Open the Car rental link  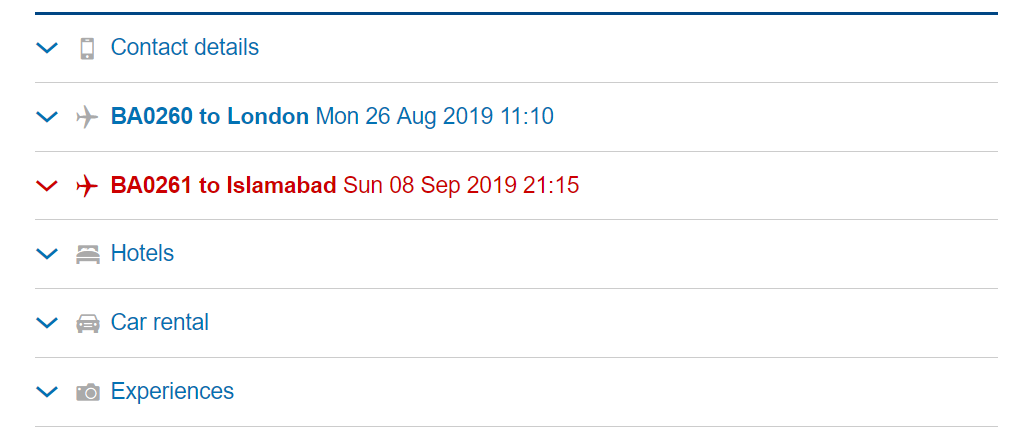coord(159,322)
